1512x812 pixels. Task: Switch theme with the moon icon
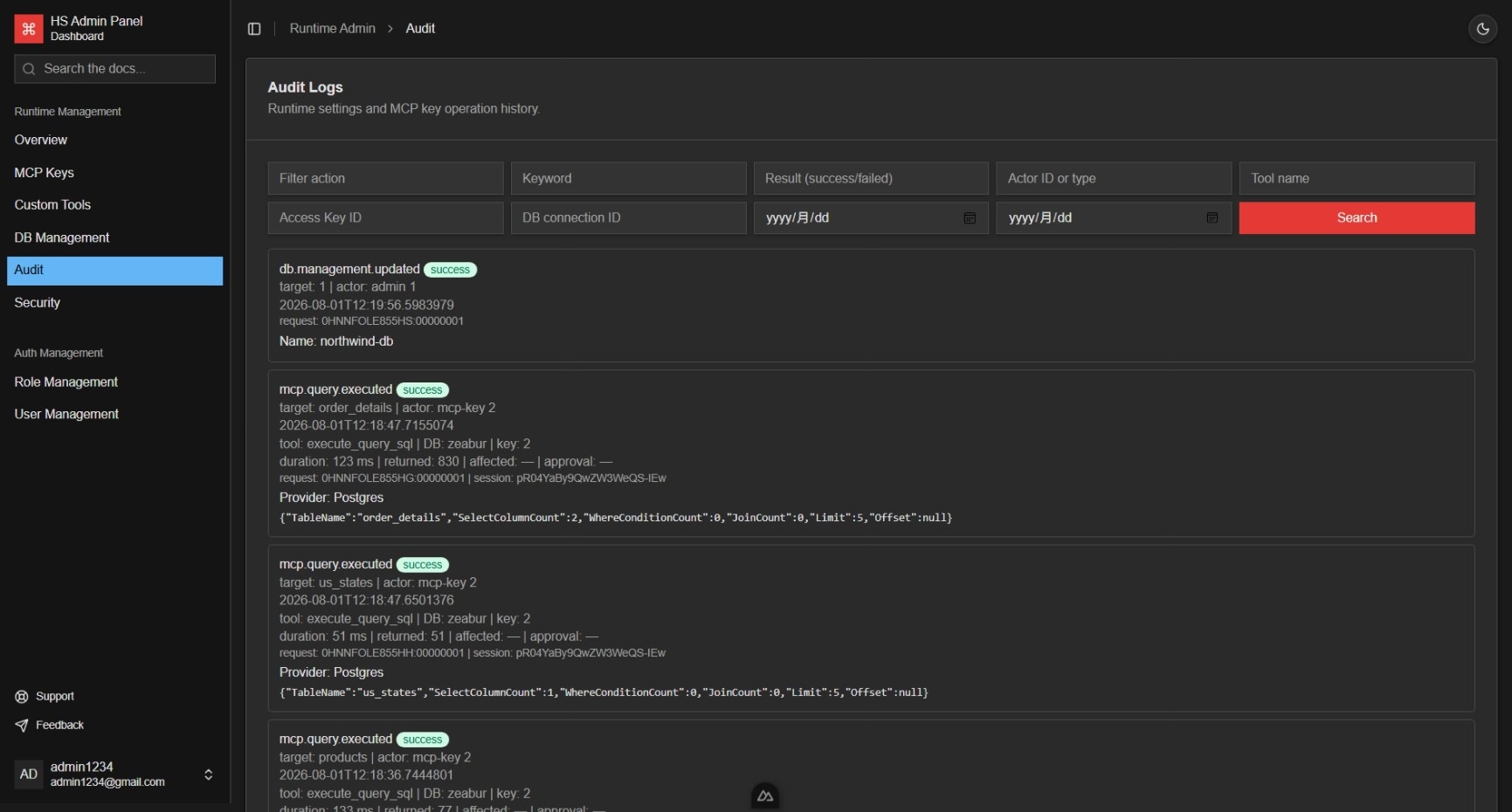pos(1482,29)
